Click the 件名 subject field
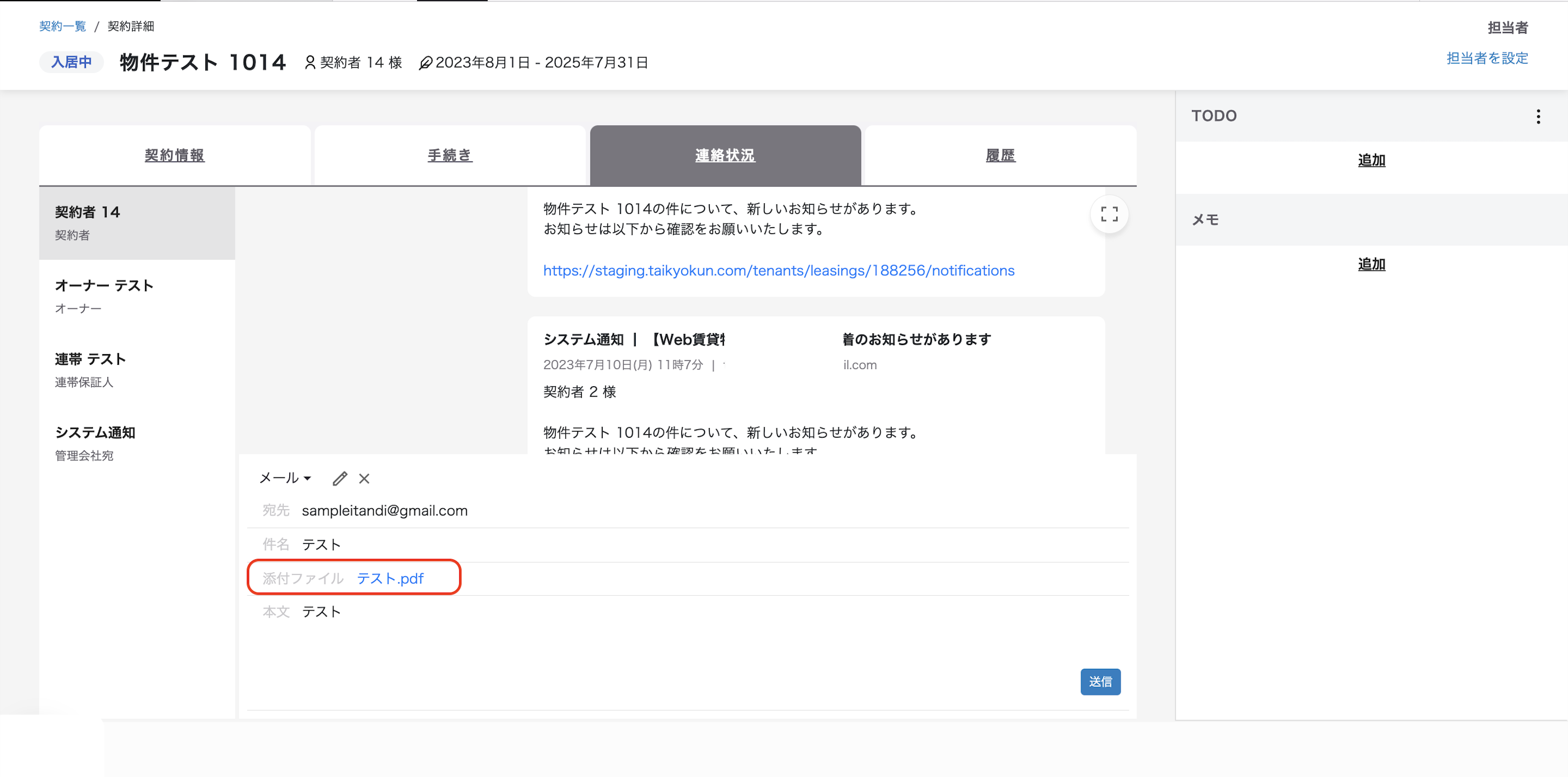The image size is (1568, 777). coord(688,544)
